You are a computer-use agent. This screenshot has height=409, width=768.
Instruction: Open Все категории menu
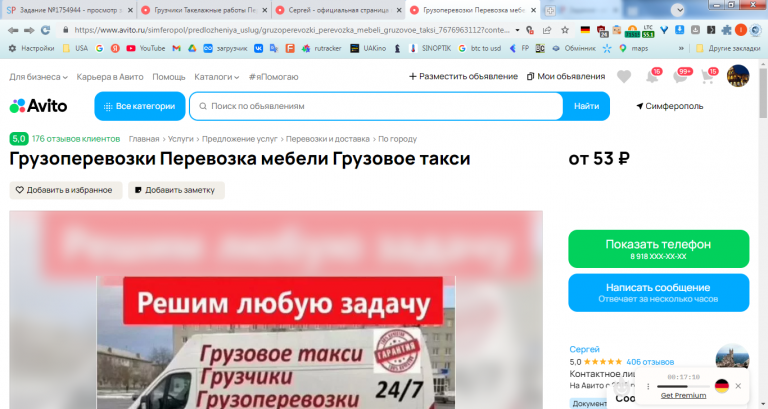click(140, 106)
